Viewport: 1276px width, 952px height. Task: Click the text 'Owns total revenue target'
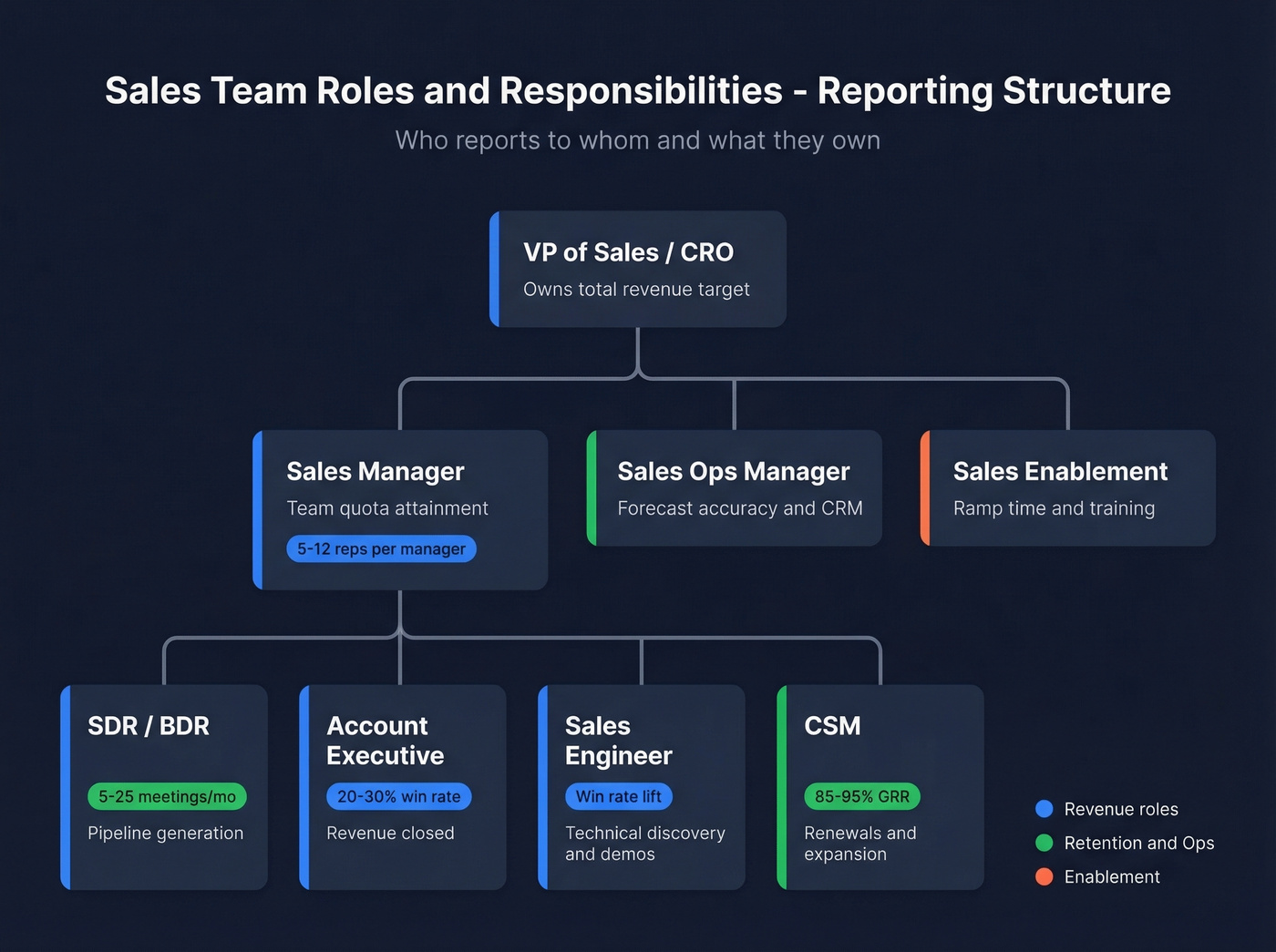[636, 289]
